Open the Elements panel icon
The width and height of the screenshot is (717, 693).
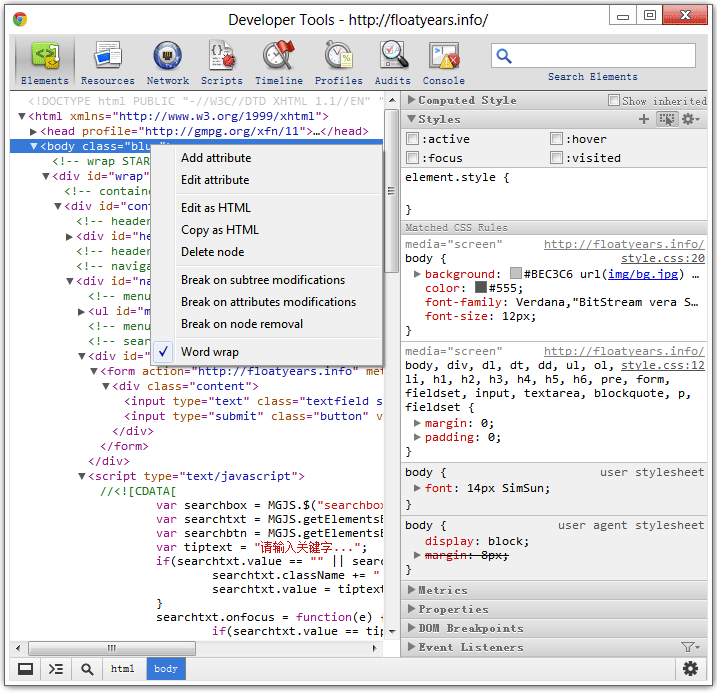[x=45, y=55]
